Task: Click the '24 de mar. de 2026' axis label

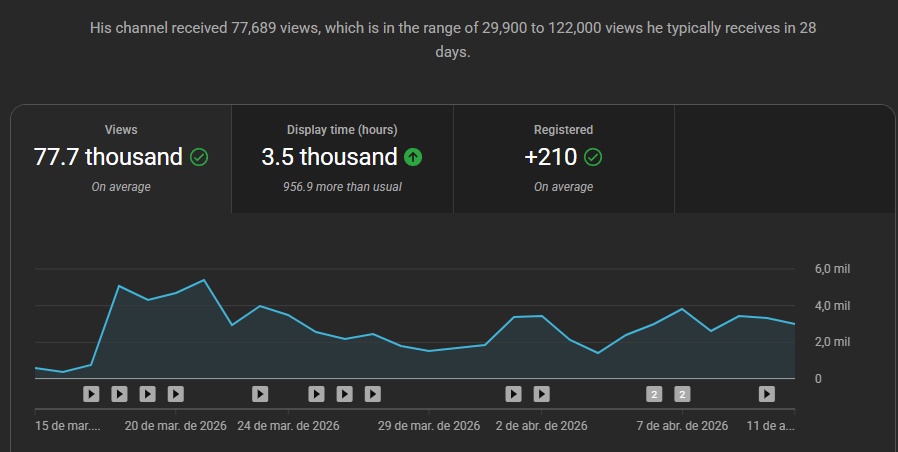Action: [288, 426]
